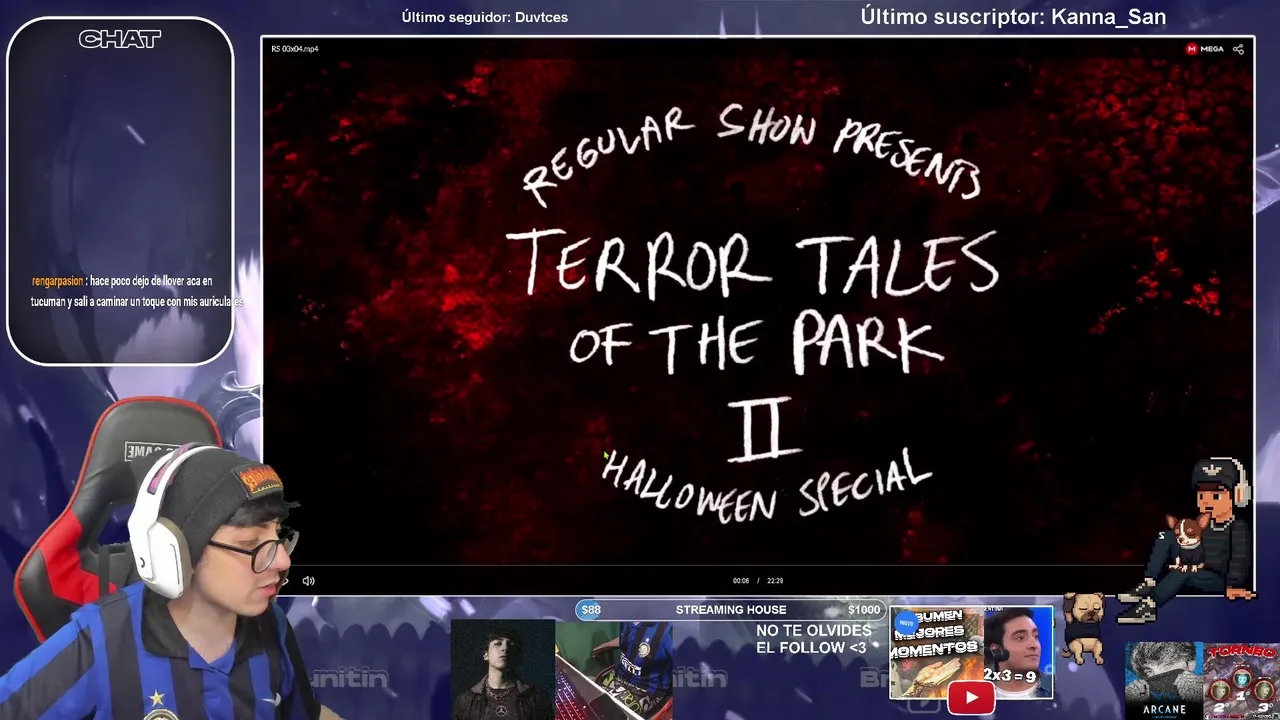The width and height of the screenshot is (1280, 720).
Task: Click the YouTube play icon on the thumbnail
Action: [970, 697]
